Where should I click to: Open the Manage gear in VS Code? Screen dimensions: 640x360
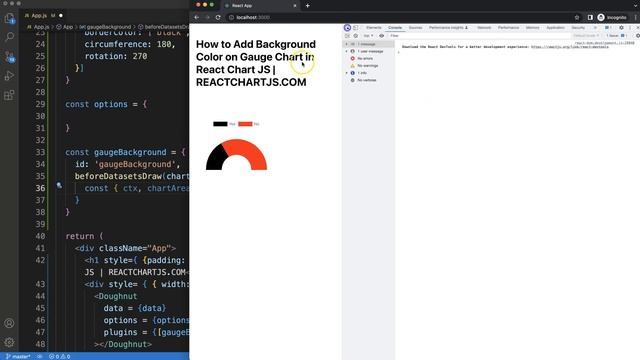(x=9, y=342)
